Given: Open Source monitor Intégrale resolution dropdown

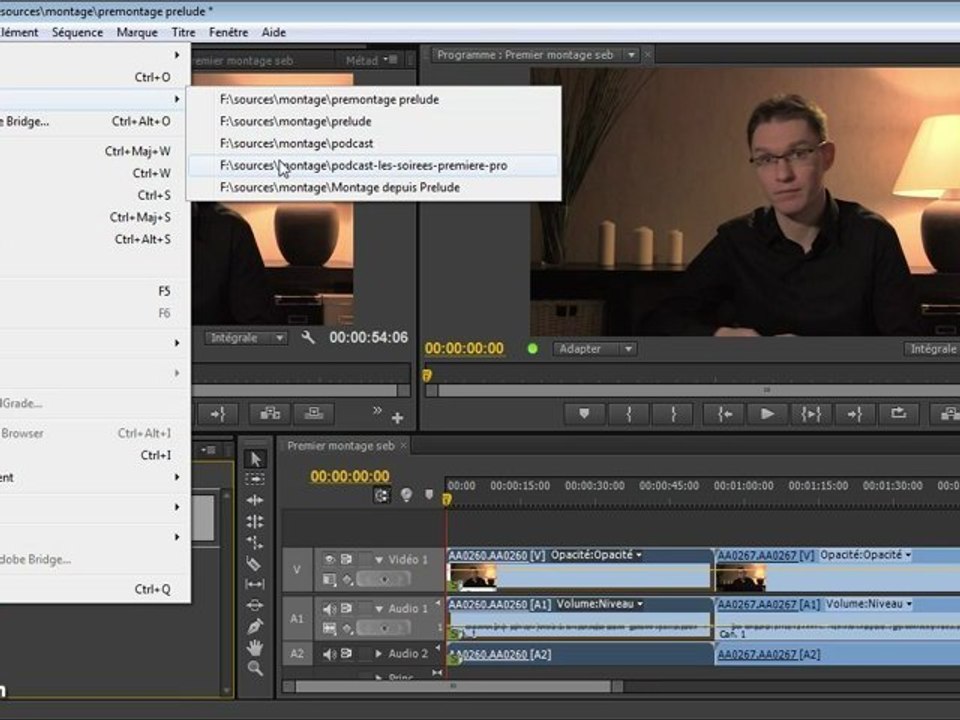Looking at the screenshot, I should click(x=246, y=338).
